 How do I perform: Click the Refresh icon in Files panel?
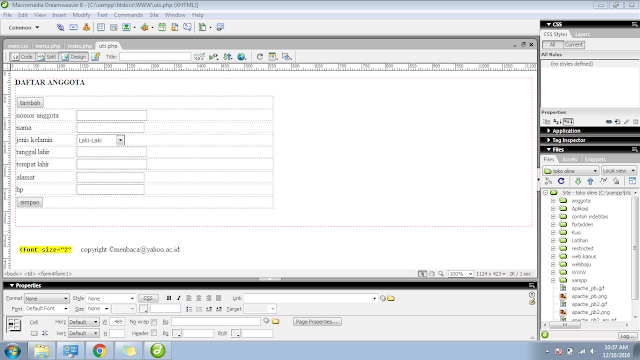pyautogui.click(x=561, y=181)
